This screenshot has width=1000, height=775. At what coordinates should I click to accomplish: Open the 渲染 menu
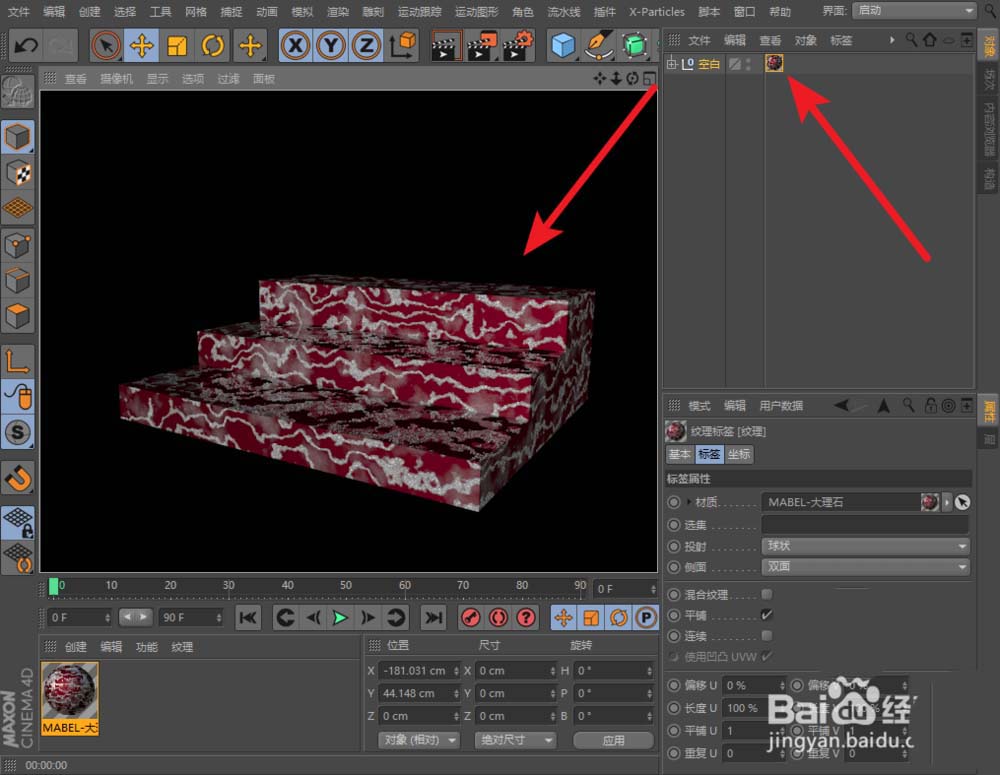coord(340,12)
